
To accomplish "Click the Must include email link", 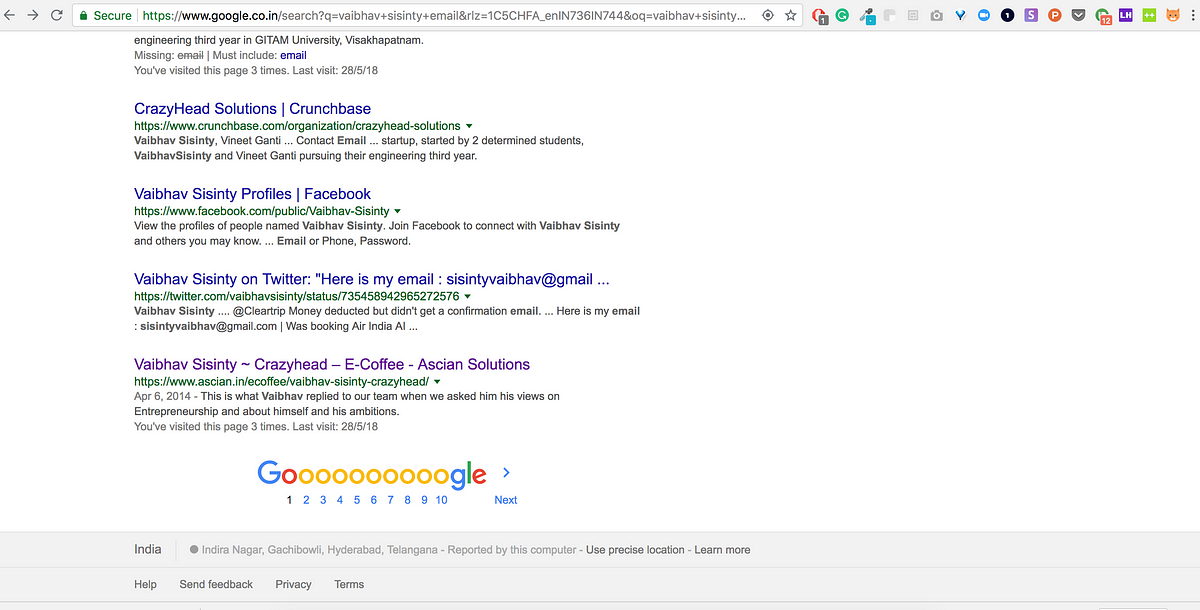I will (x=293, y=55).
